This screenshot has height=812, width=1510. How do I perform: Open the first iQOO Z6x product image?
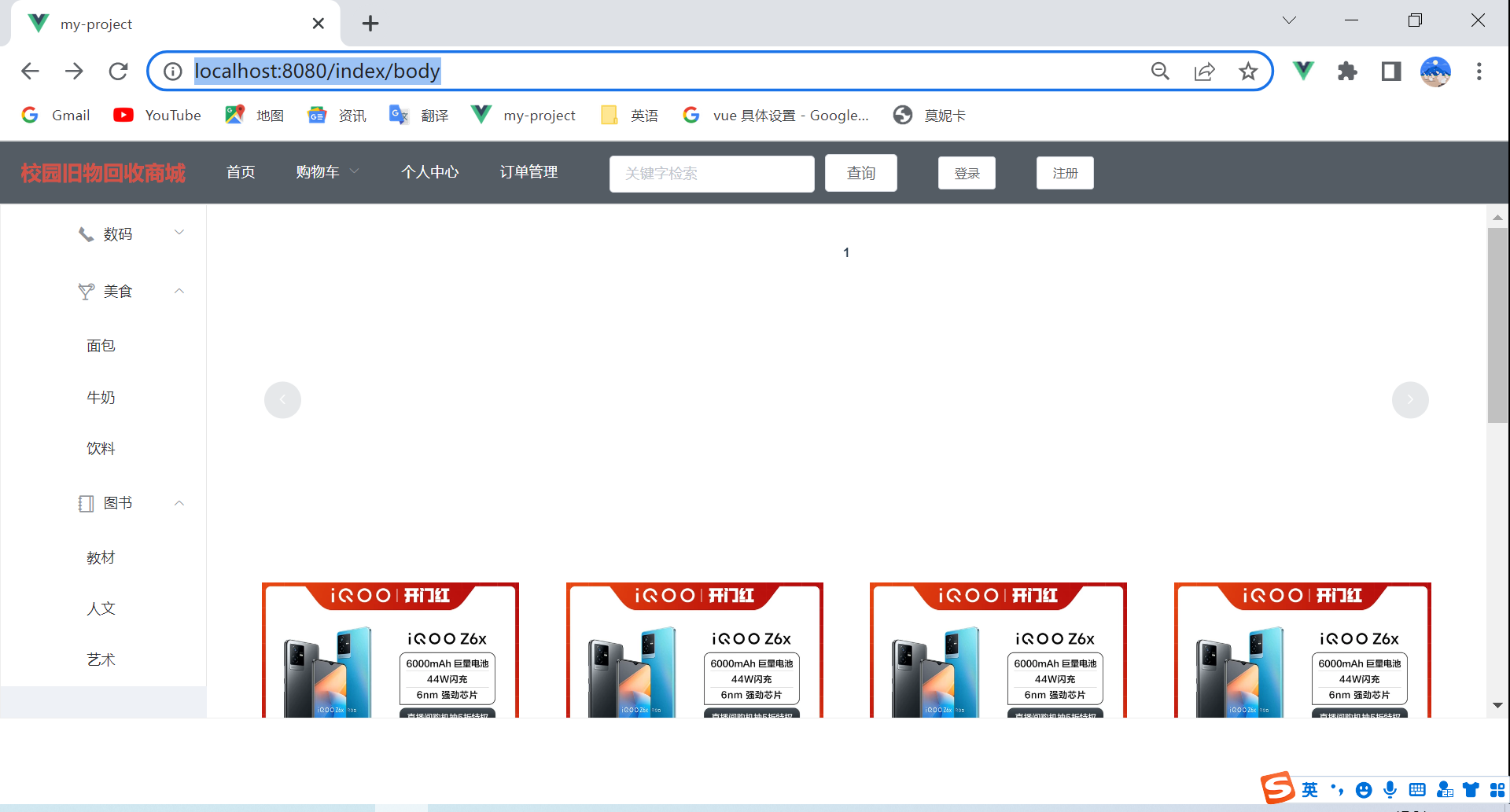(x=390, y=650)
